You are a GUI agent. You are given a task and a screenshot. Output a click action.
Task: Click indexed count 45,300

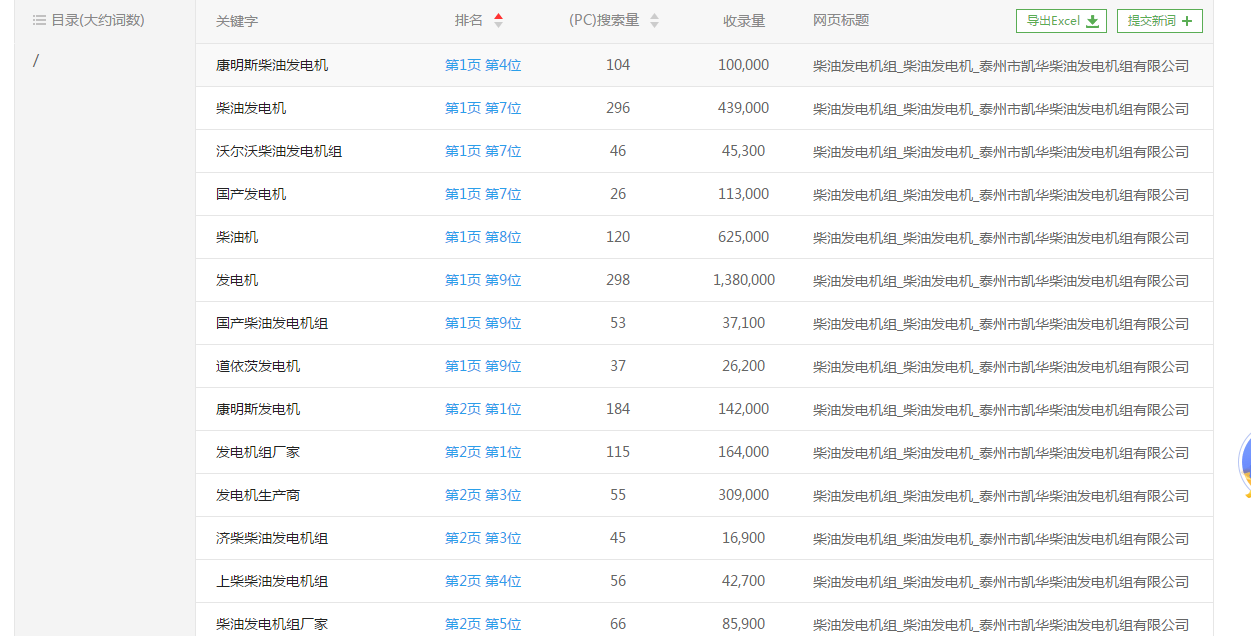point(744,151)
